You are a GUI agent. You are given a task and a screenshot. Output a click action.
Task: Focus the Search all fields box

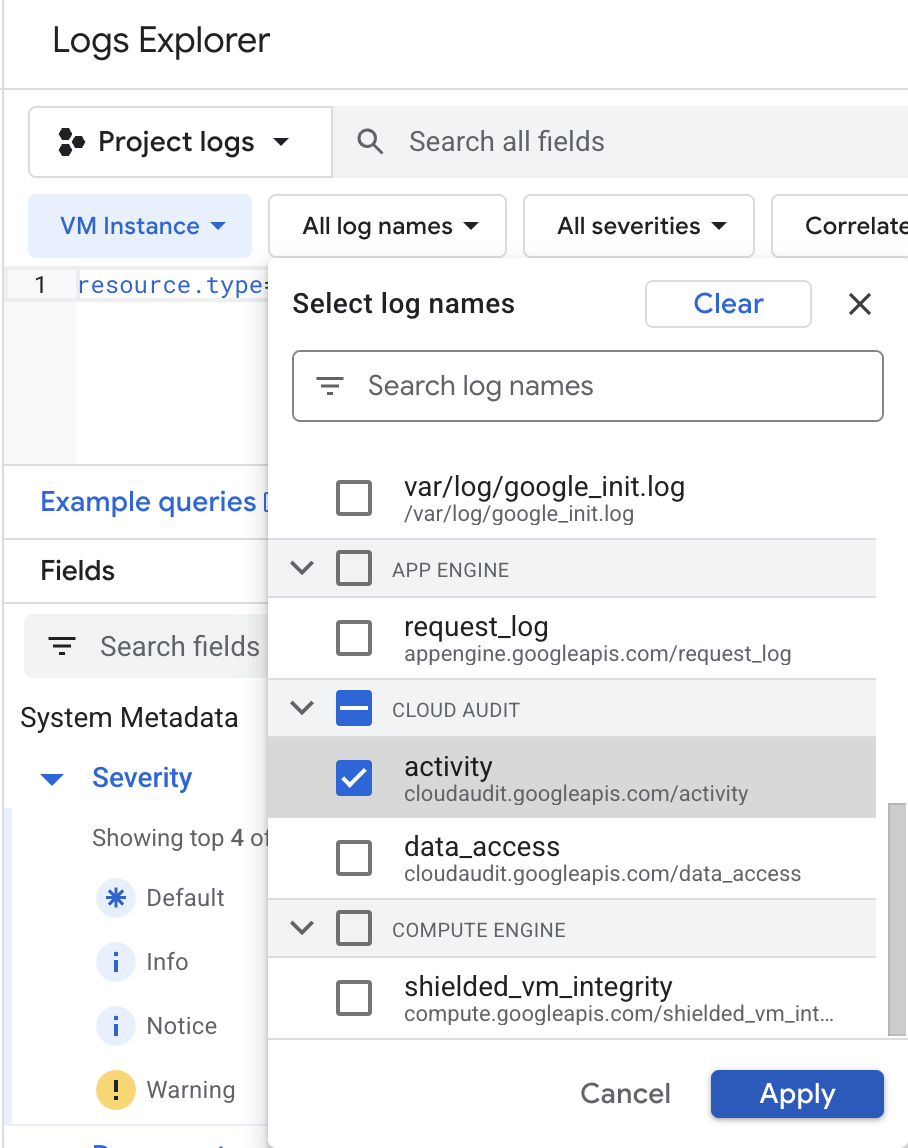point(621,142)
